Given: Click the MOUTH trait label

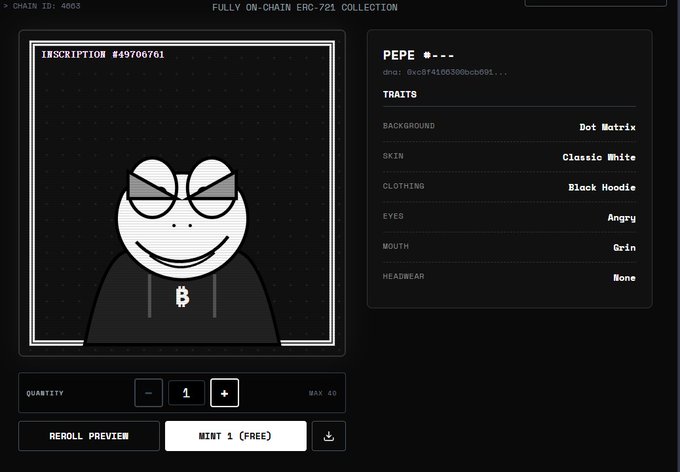Looking at the screenshot, I should [396, 246].
